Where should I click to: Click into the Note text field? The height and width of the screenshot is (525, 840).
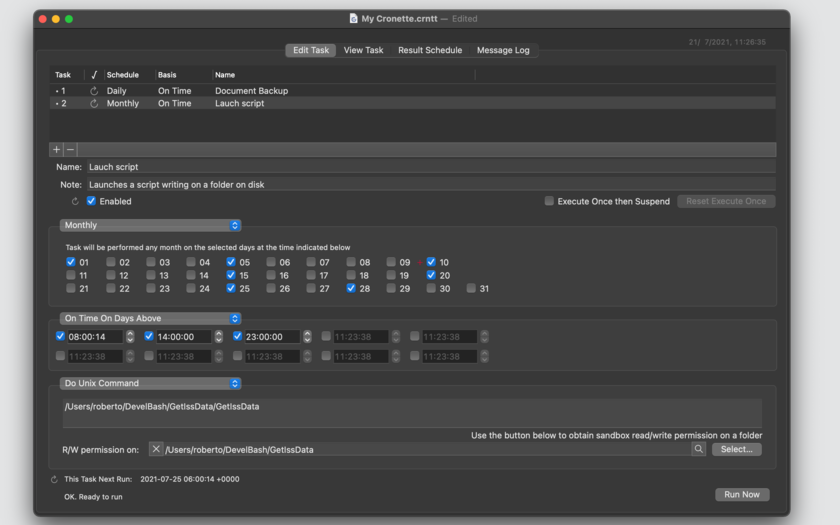(431, 184)
